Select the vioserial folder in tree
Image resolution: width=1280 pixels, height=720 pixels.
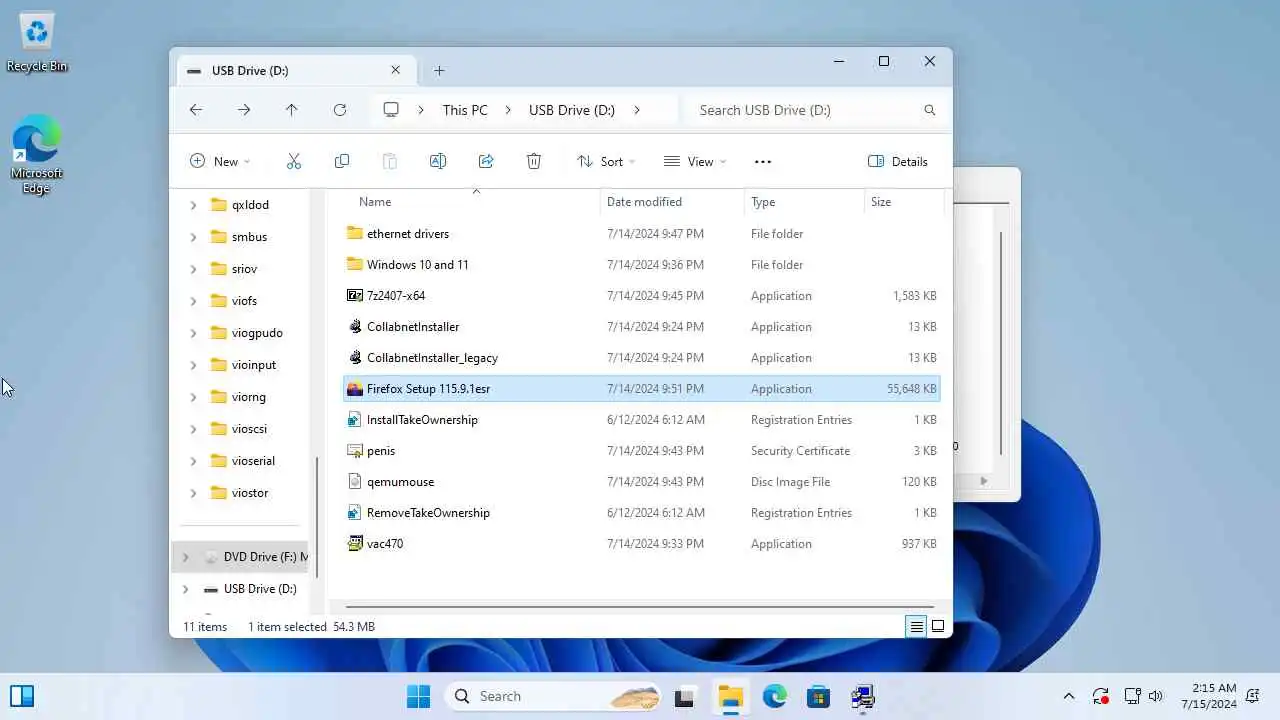(242, 461)
